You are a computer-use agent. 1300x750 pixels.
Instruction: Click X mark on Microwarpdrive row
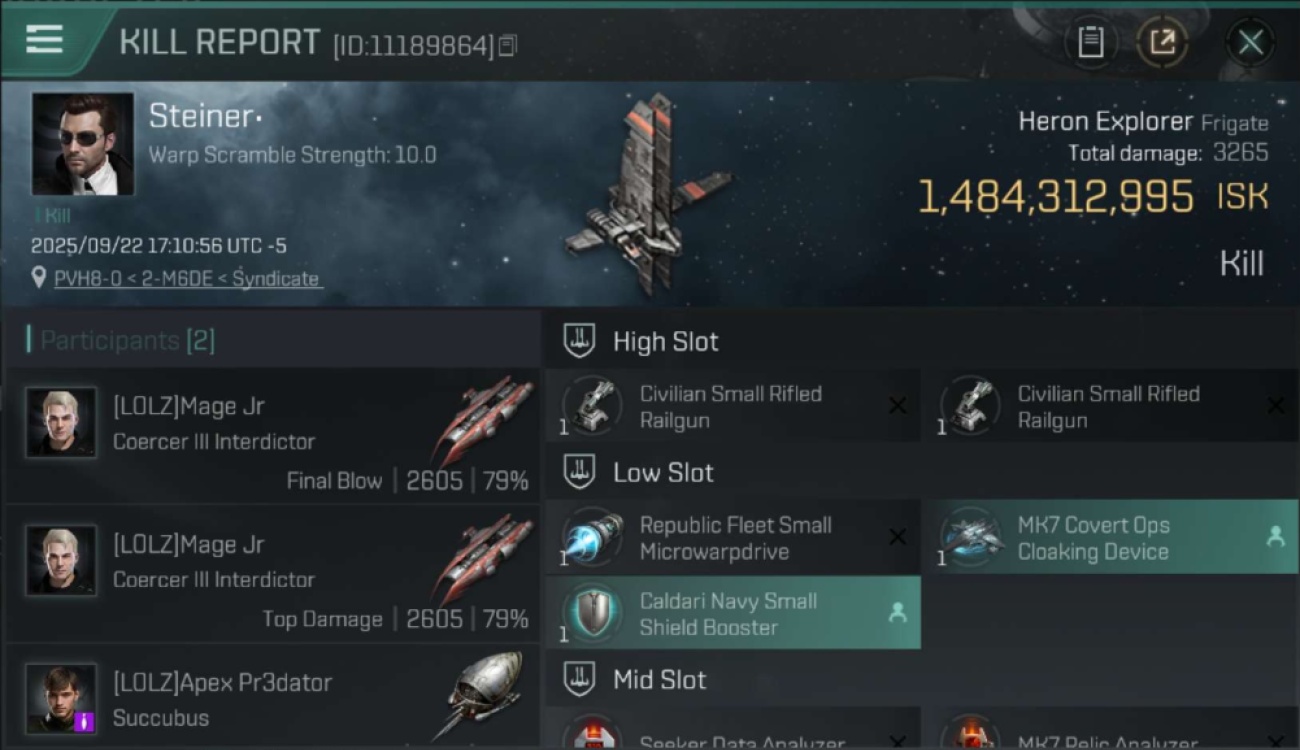point(897,537)
